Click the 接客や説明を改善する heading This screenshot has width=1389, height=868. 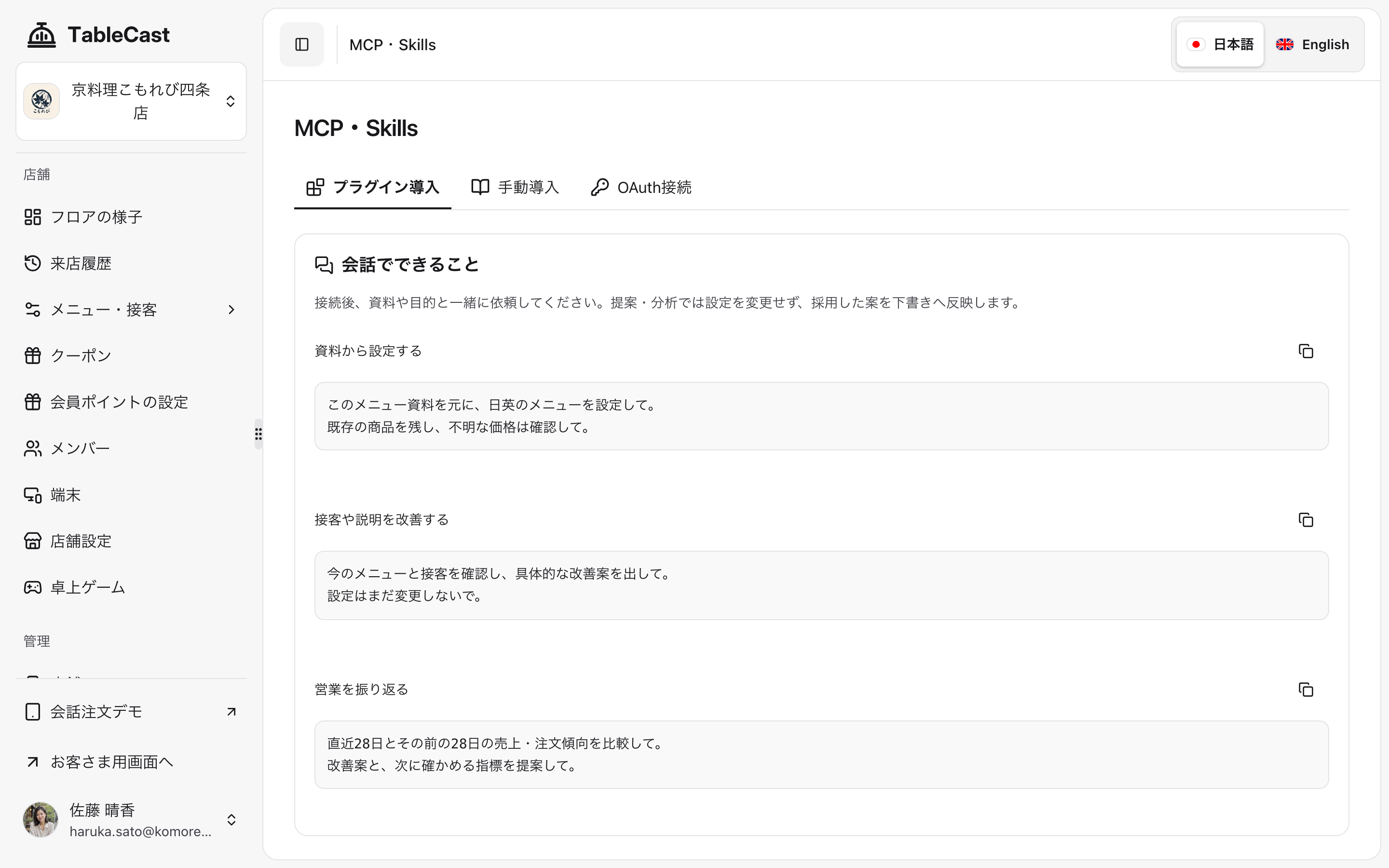381,519
